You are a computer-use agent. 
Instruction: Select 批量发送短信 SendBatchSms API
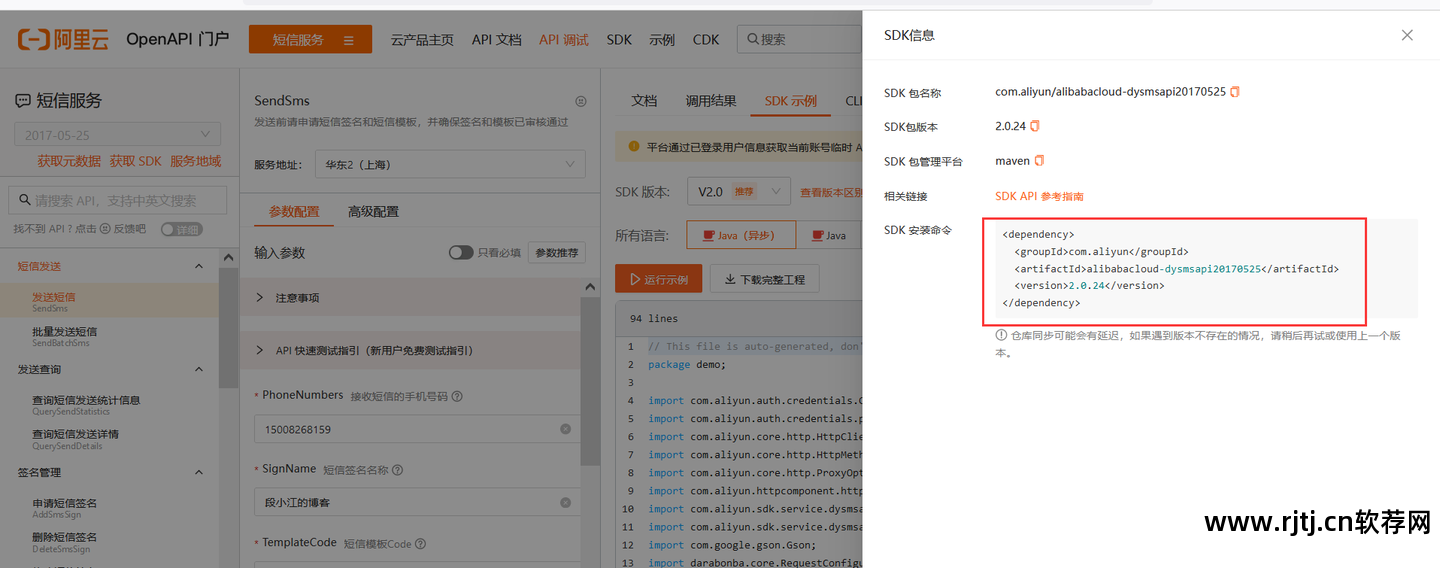pyautogui.click(x=109, y=336)
